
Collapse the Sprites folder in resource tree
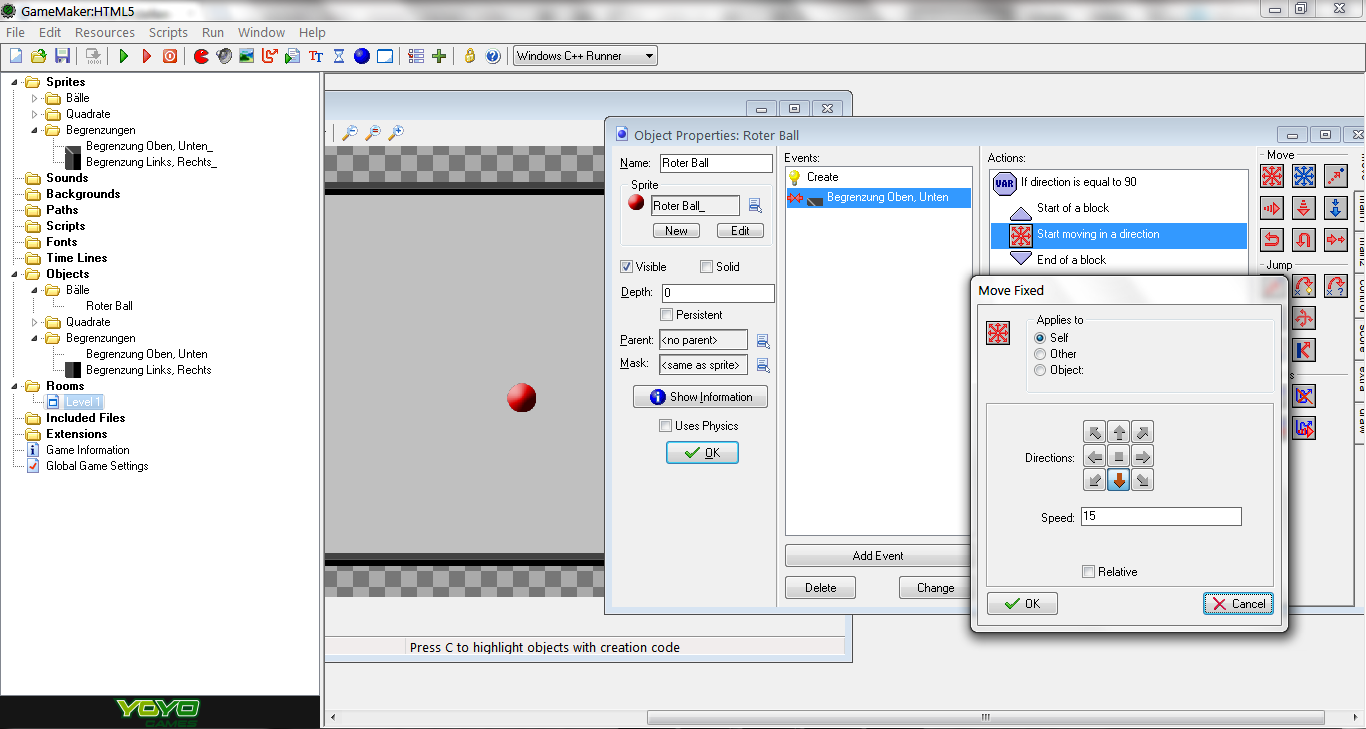click(14, 82)
